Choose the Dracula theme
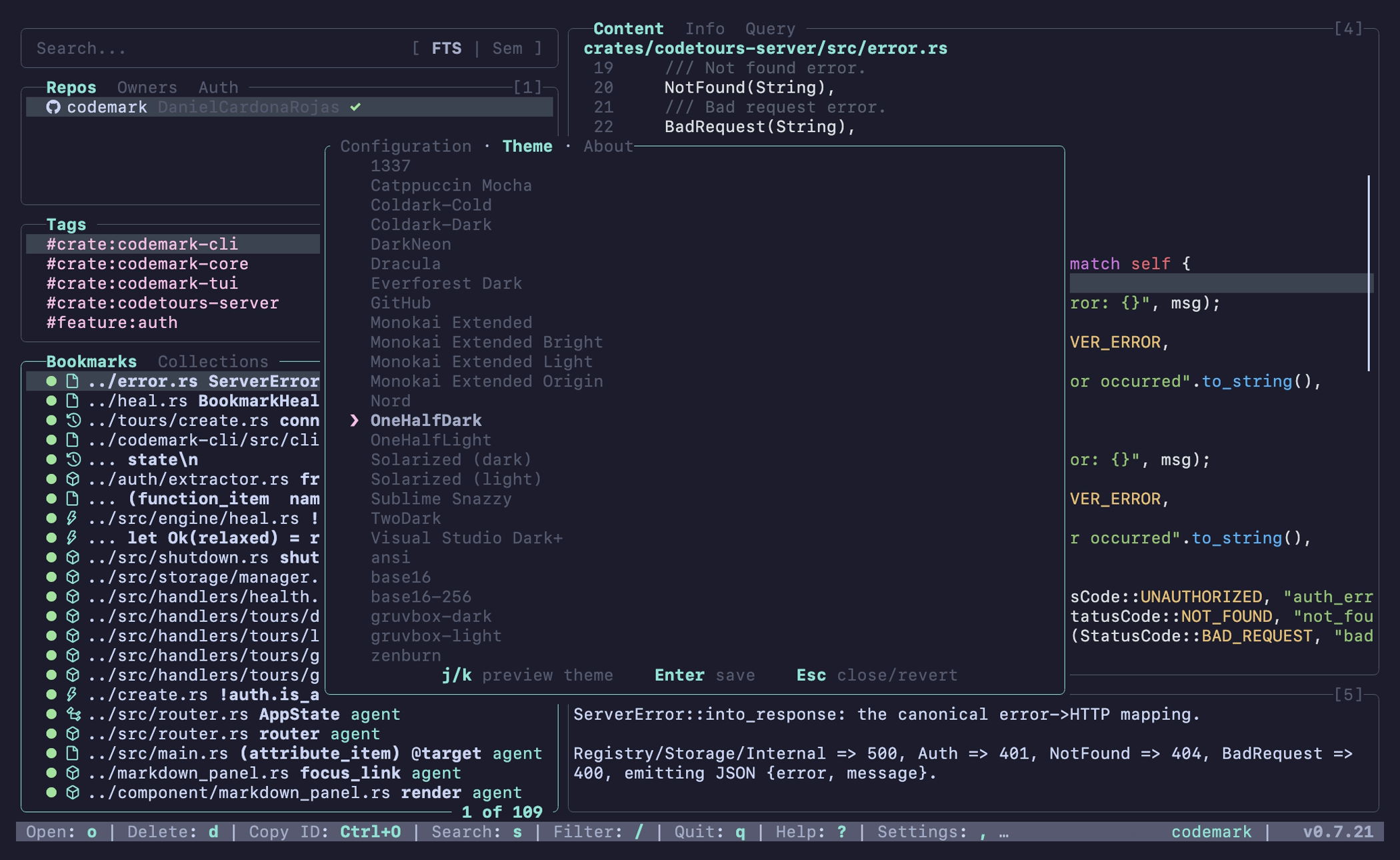Viewport: 1400px width, 860px height. point(406,264)
